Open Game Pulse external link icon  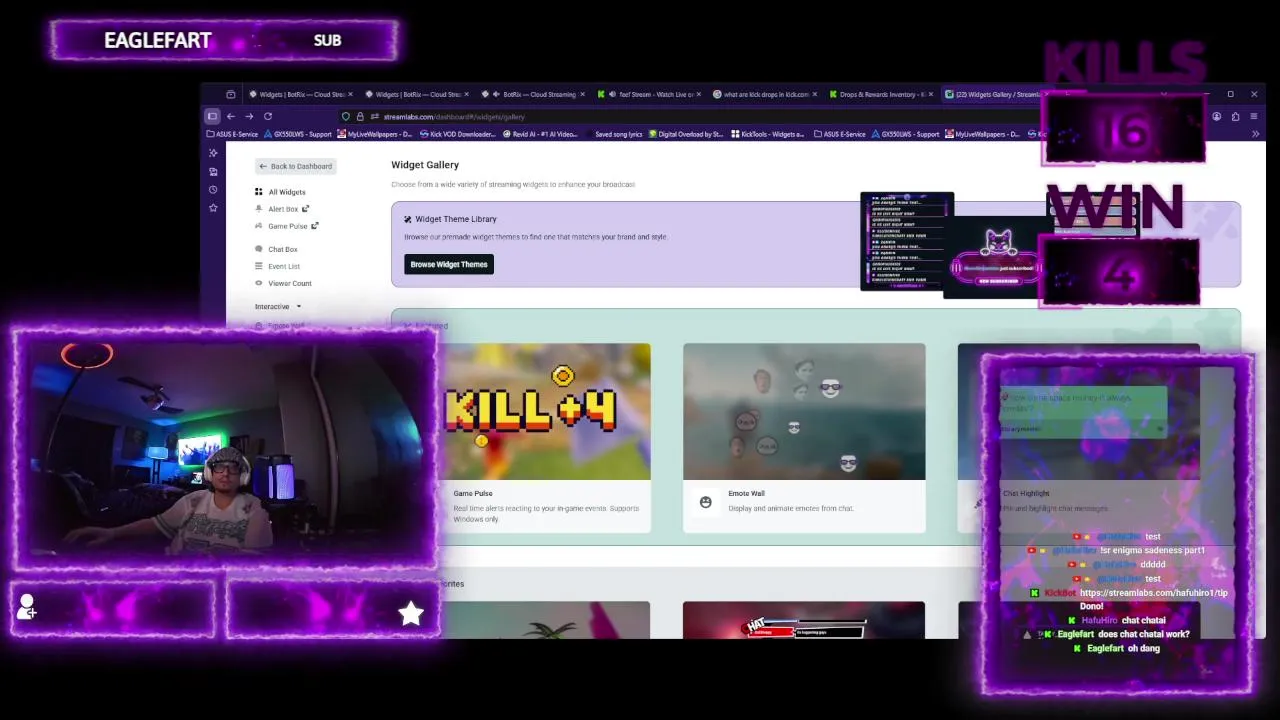pos(314,225)
